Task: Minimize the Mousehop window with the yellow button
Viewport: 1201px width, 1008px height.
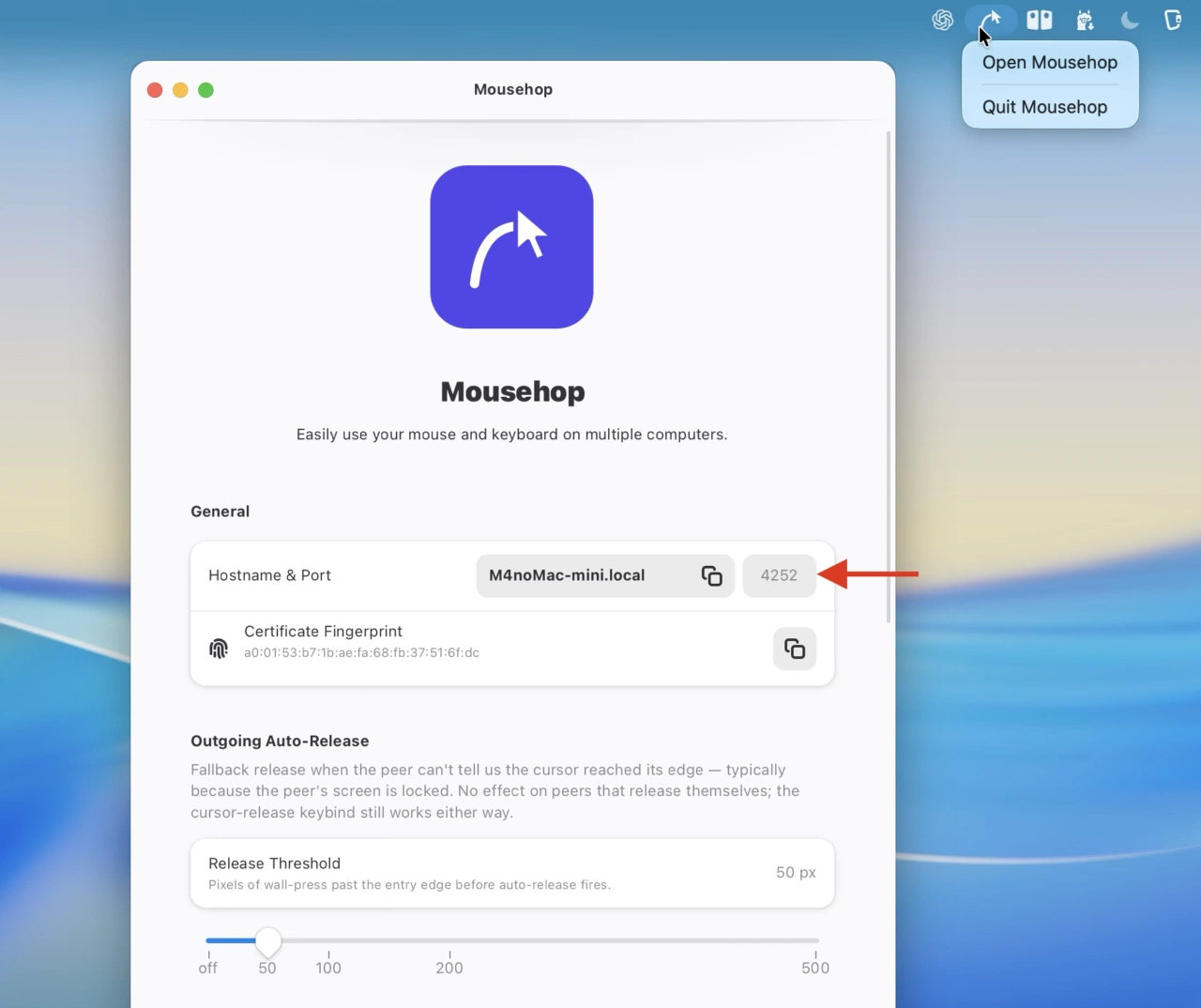Action: (x=180, y=90)
